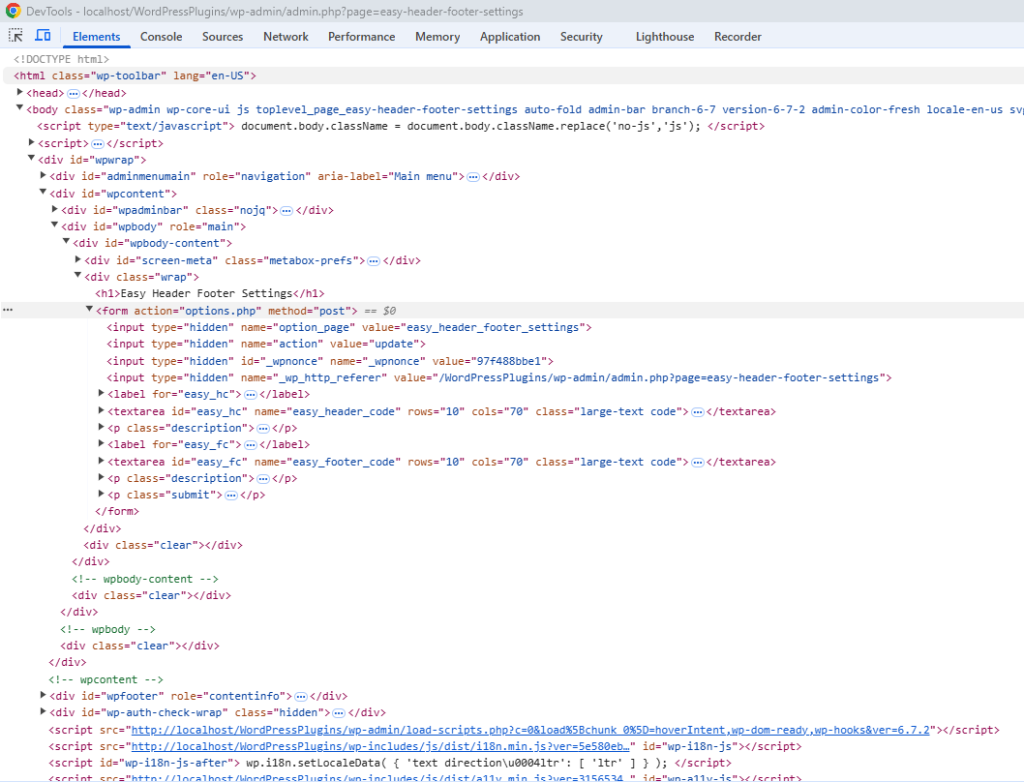Screen dimensions: 1024x782
Task: Collapse the div class wrap node
Action: (x=78, y=277)
